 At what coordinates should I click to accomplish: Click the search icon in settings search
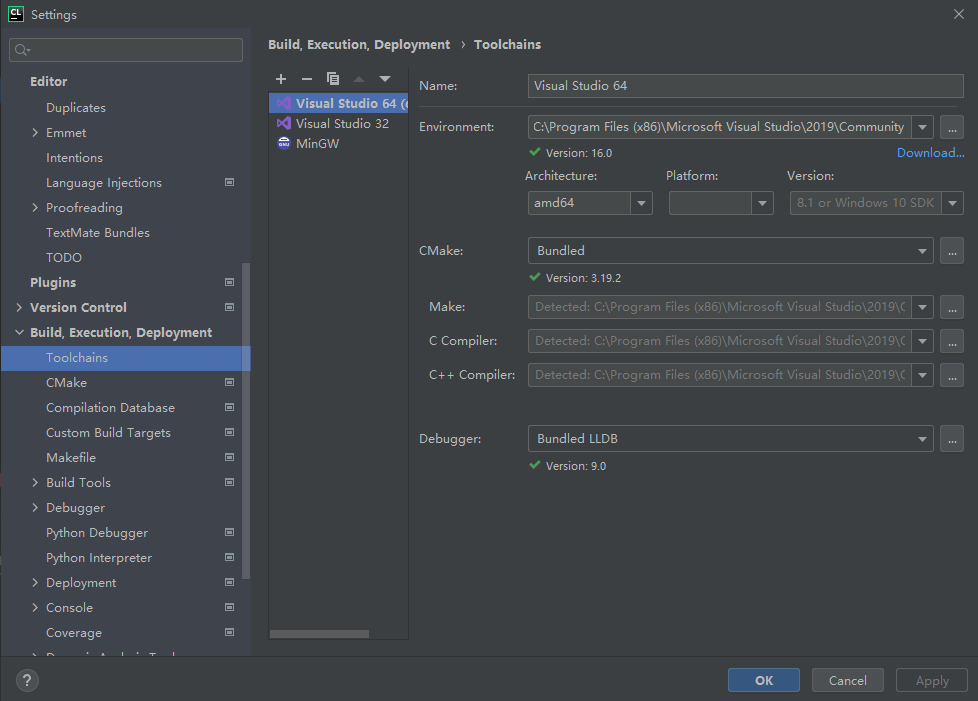pyautogui.click(x=22, y=50)
